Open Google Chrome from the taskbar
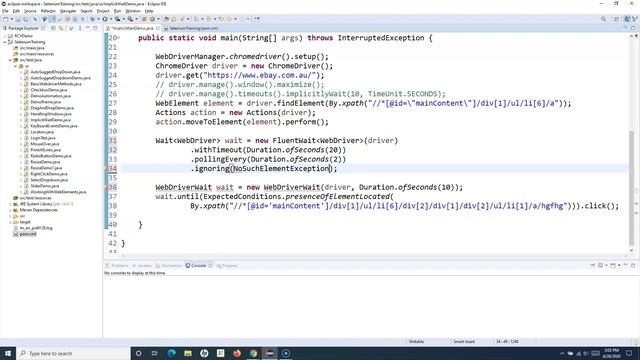Image resolution: width=640 pixels, height=360 pixels. [x=253, y=353]
